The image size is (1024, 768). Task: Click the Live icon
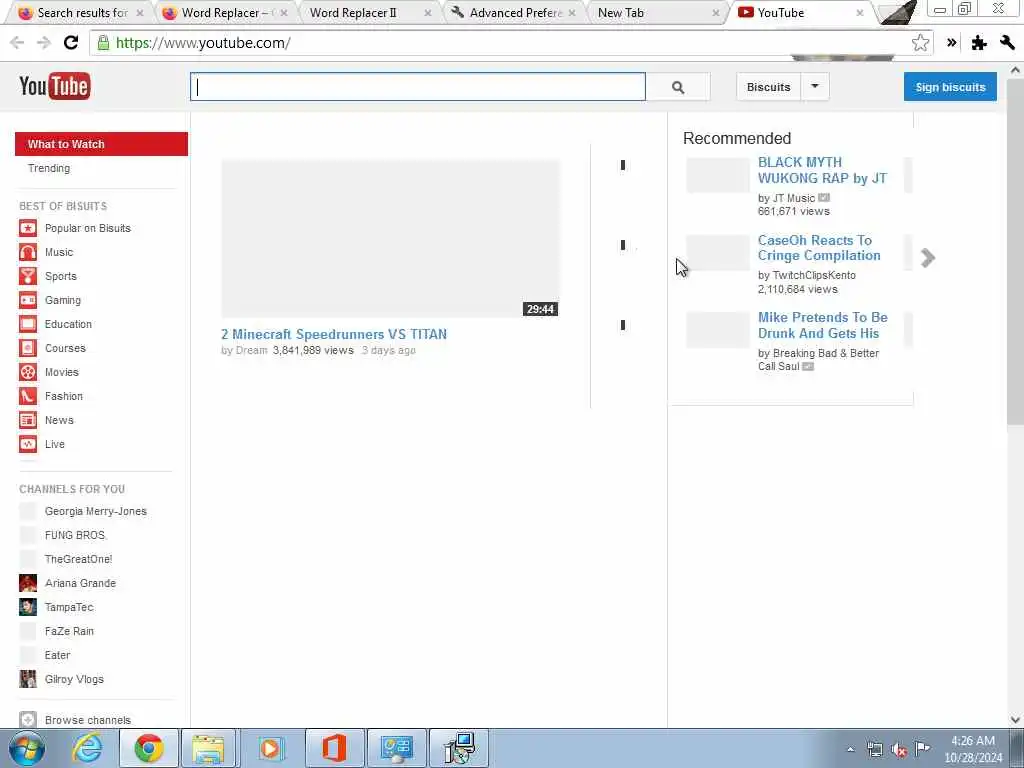[x=27, y=444]
